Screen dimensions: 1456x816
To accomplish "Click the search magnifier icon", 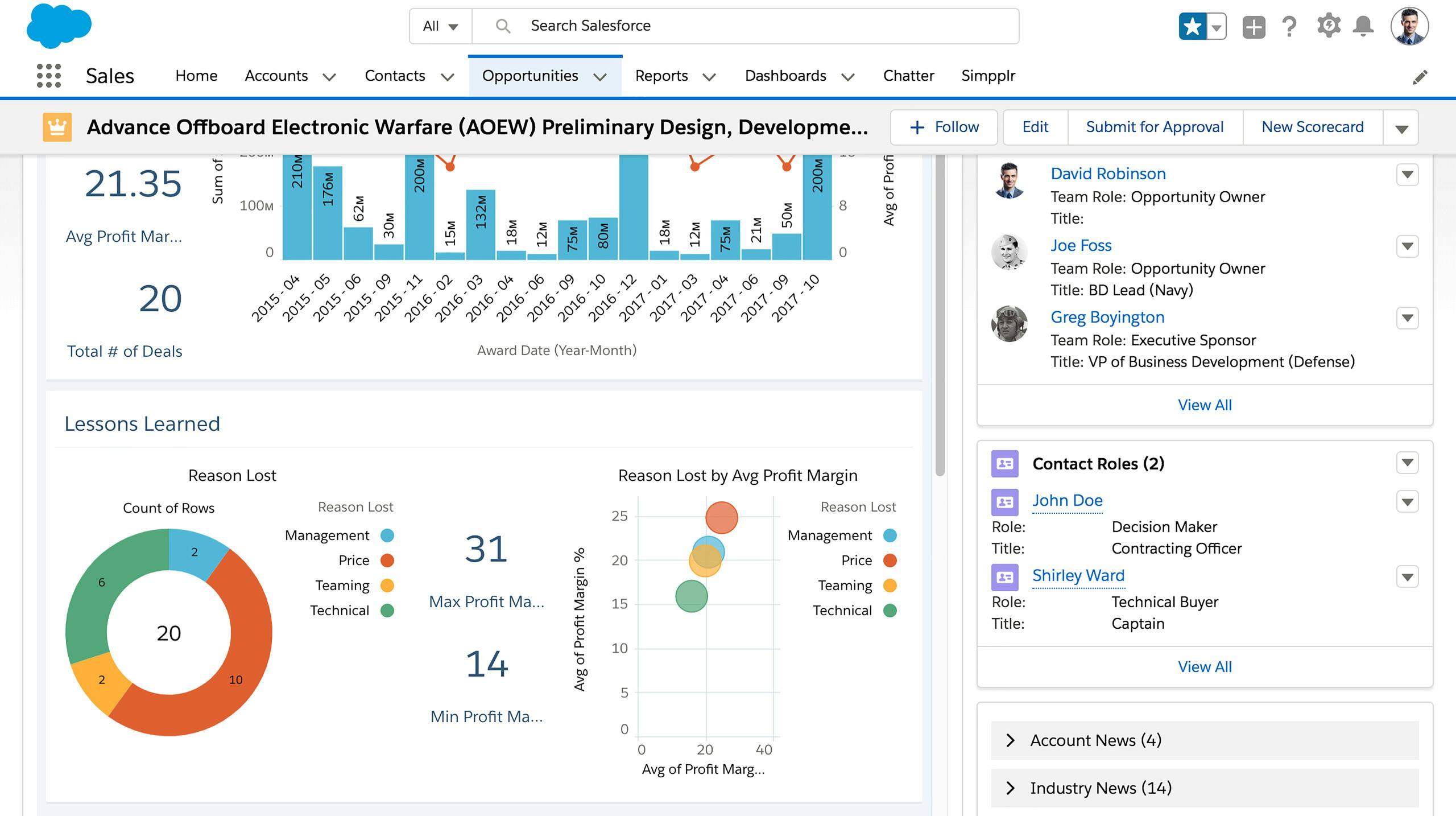I will coord(502,26).
